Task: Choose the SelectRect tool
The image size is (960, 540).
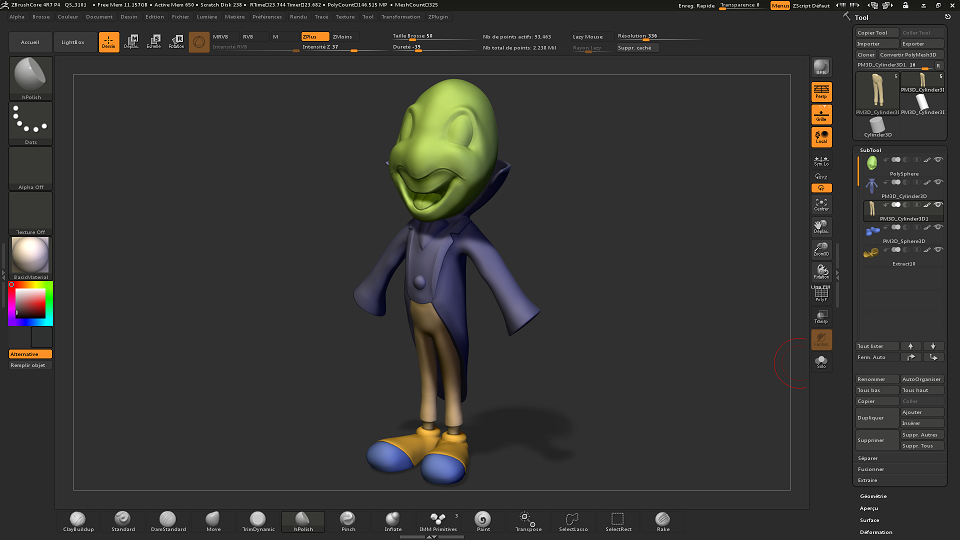Action: click(x=618, y=522)
